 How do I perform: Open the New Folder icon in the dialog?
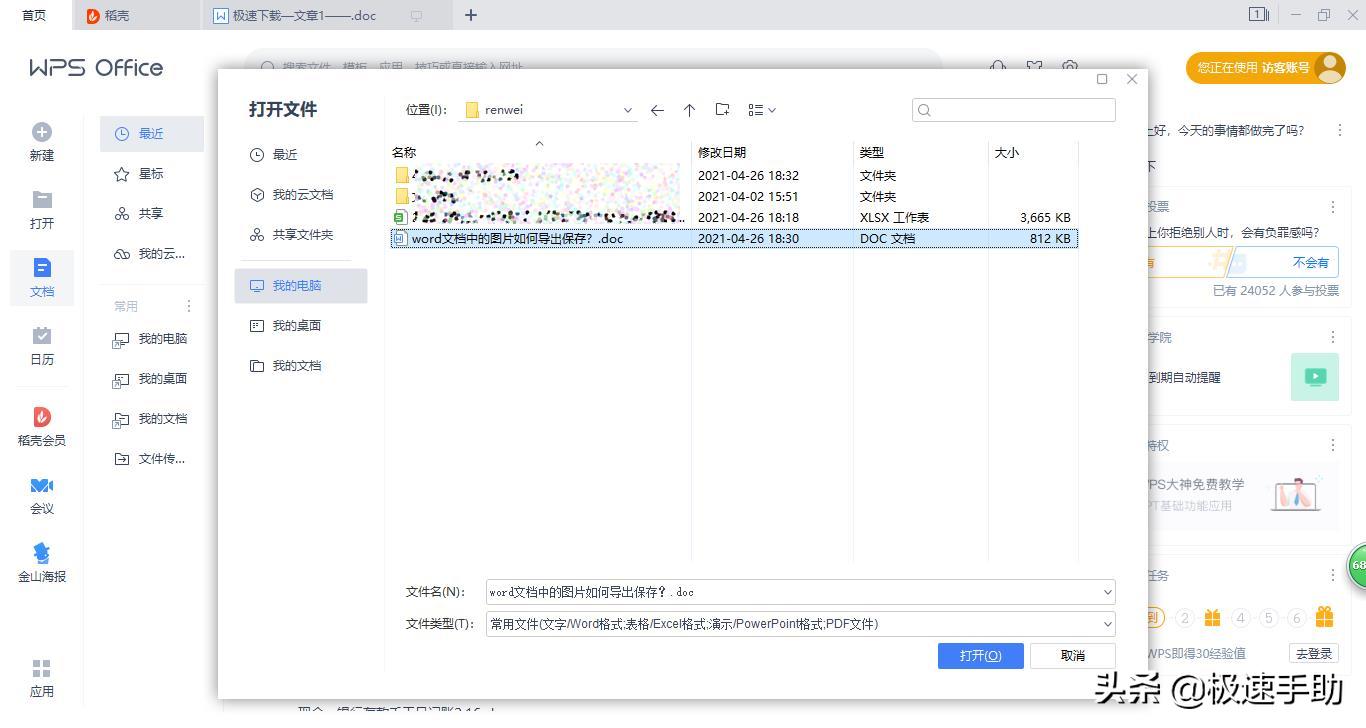click(x=722, y=110)
